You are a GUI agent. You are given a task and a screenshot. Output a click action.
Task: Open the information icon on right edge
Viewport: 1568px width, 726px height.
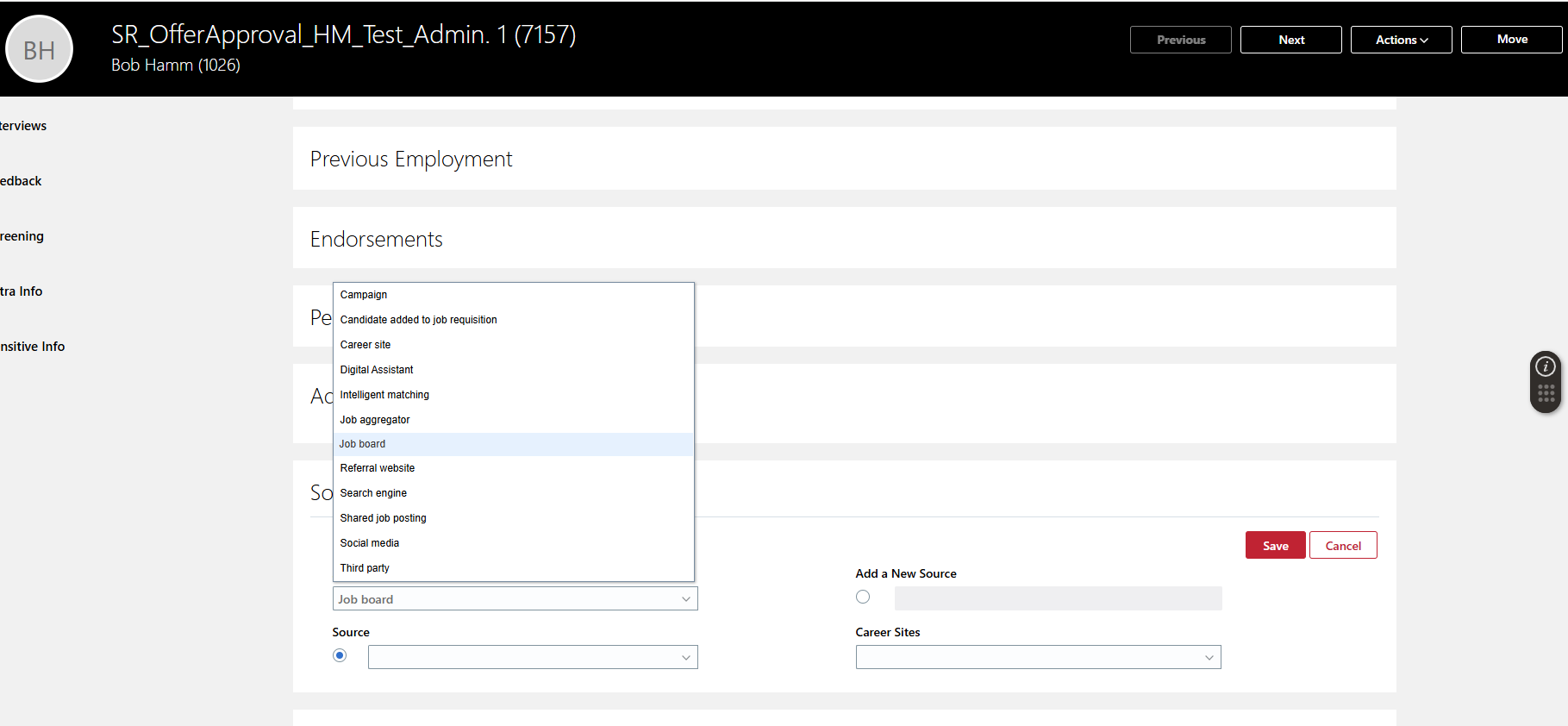coord(1546,366)
